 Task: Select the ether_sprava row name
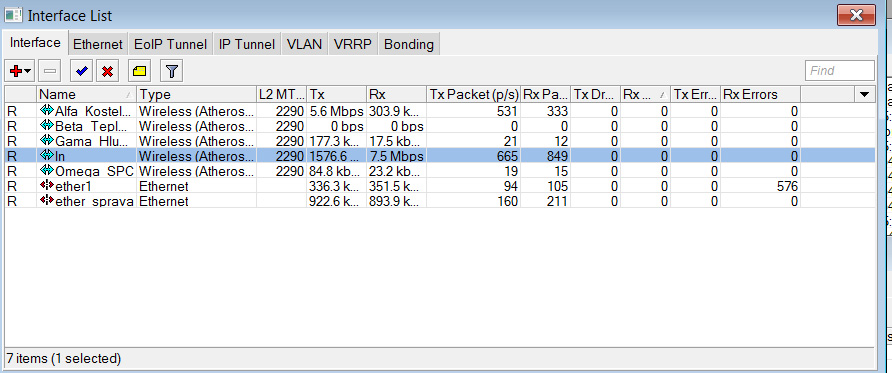[95, 201]
